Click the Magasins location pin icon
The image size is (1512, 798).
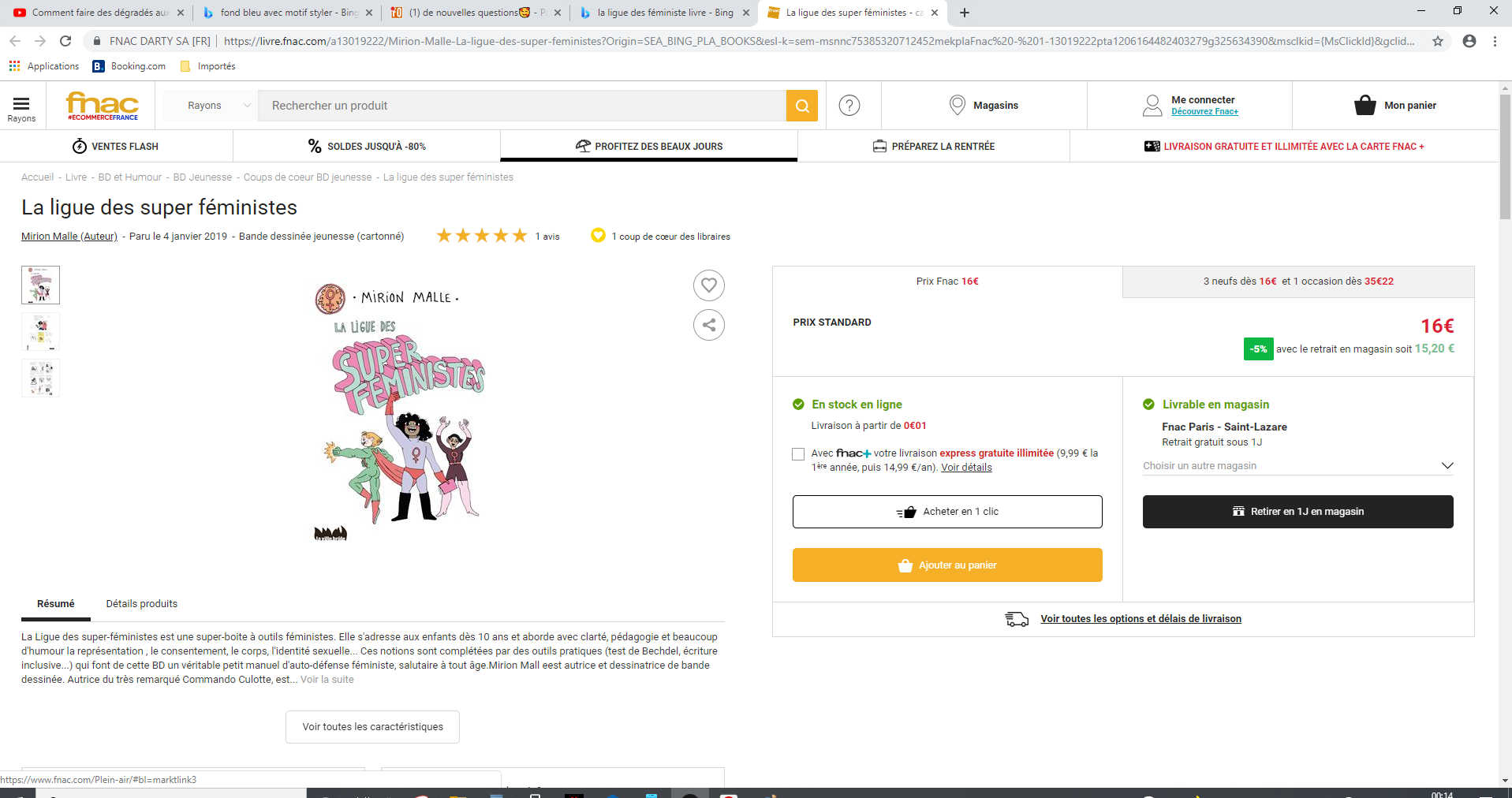pyautogui.click(x=957, y=106)
